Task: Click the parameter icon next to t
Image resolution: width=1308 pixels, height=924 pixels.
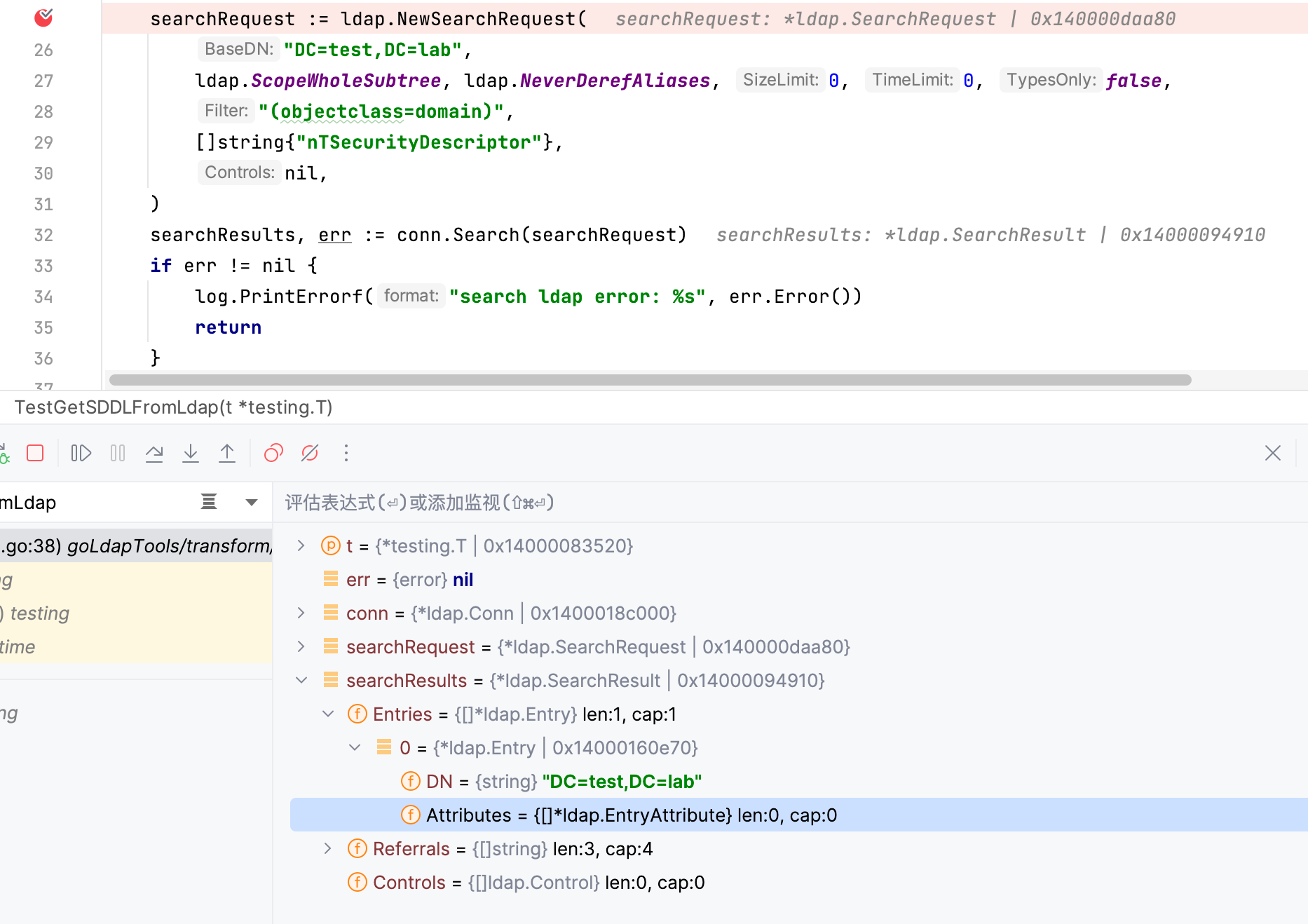Action: (x=331, y=545)
